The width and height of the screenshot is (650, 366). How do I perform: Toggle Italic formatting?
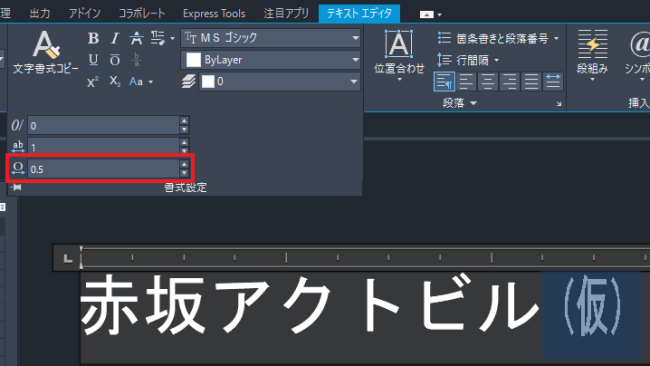click(x=115, y=38)
